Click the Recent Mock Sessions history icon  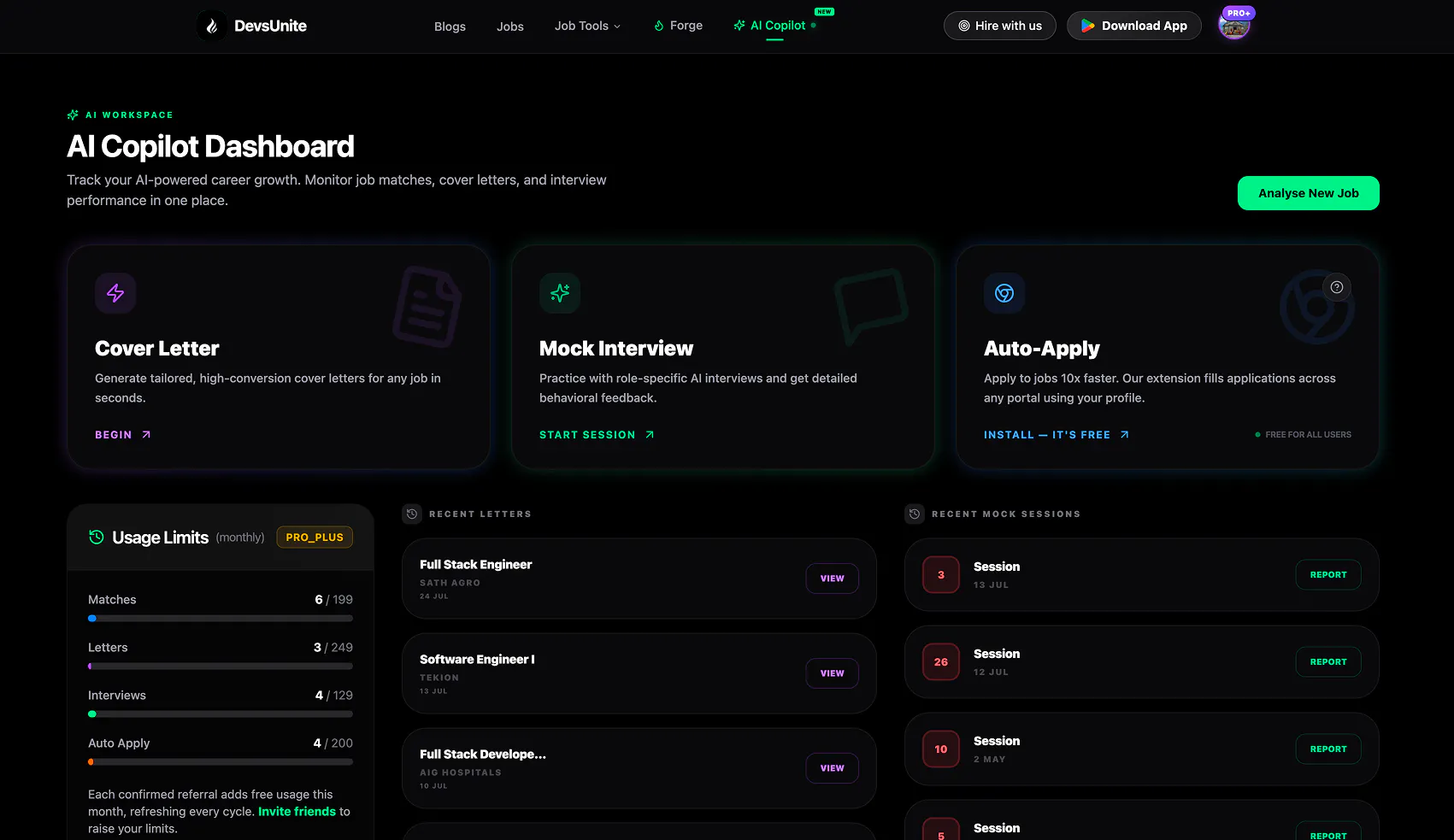915,514
